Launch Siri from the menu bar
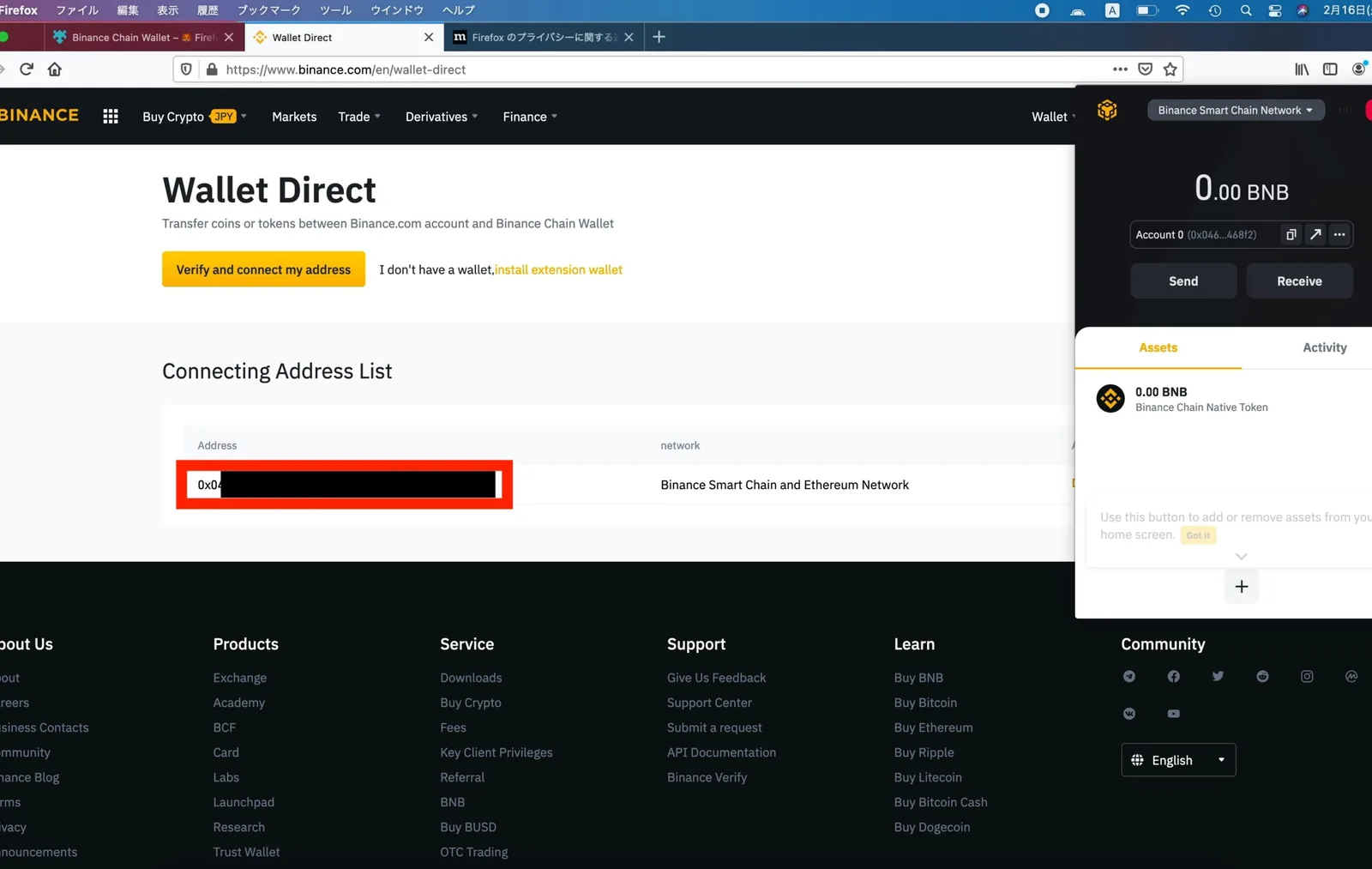Screen dimensions: 1372x869 click(1303, 10)
